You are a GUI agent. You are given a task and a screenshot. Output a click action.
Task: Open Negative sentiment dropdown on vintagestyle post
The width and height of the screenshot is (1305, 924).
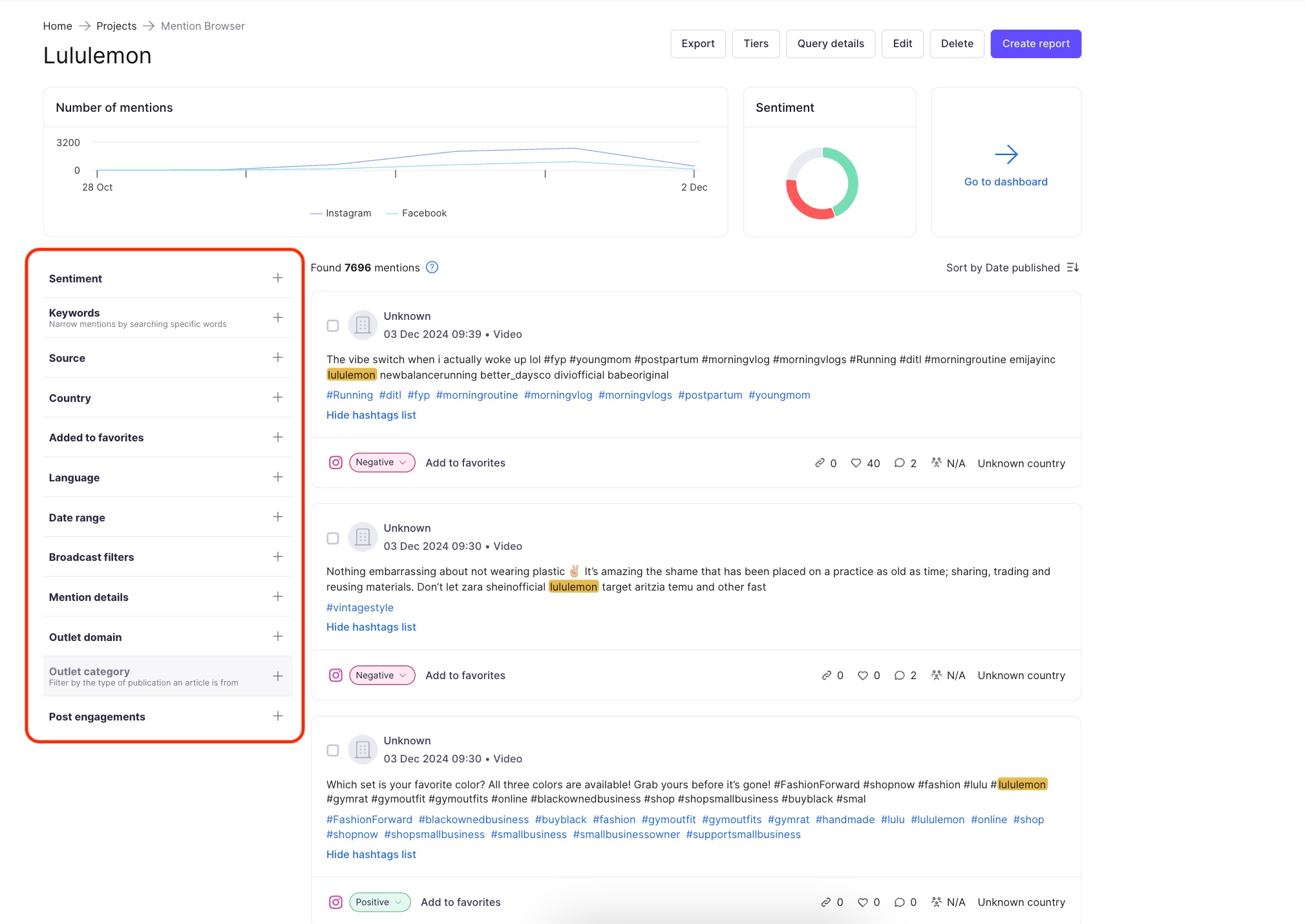382,675
